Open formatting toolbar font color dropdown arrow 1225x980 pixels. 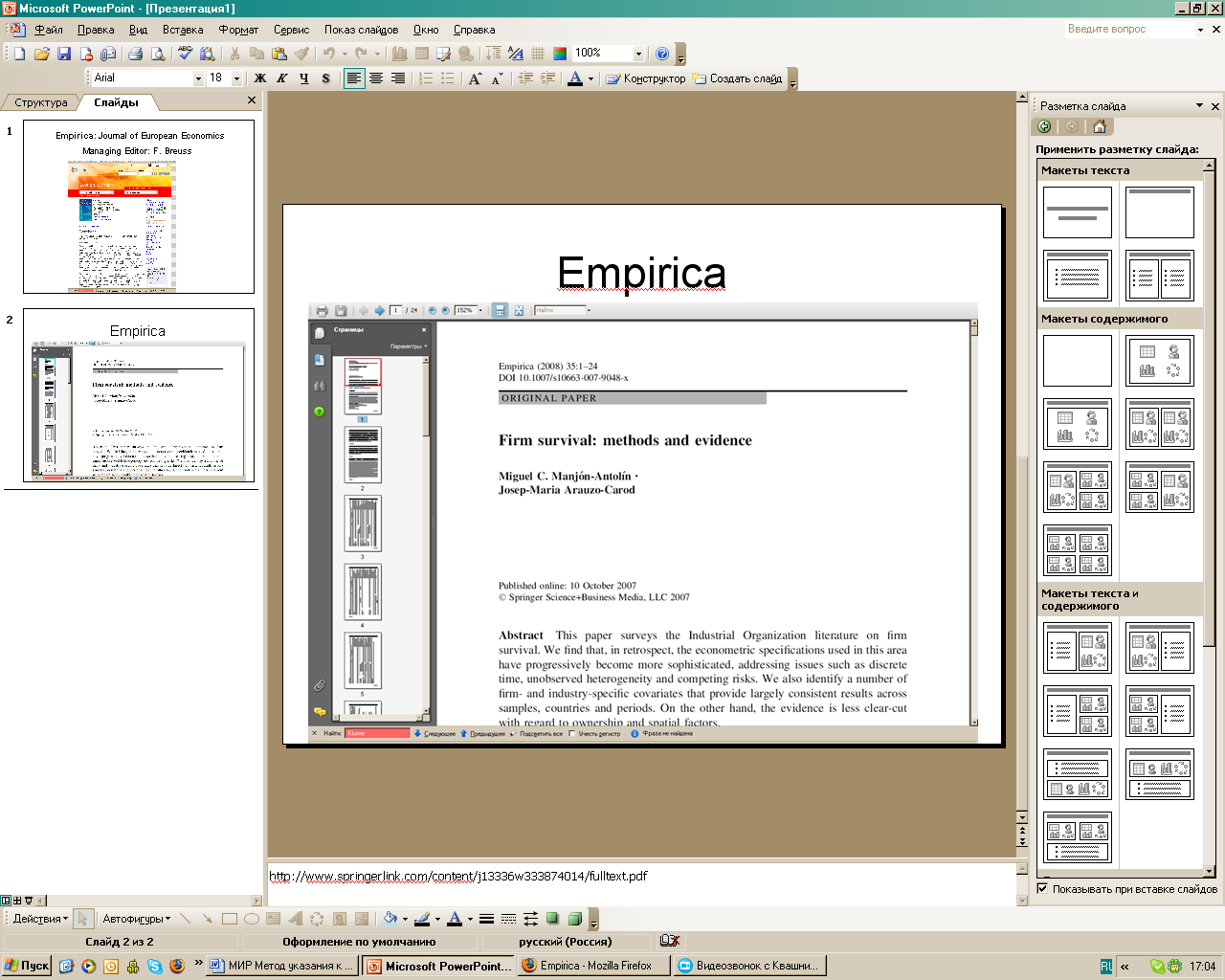coord(590,78)
